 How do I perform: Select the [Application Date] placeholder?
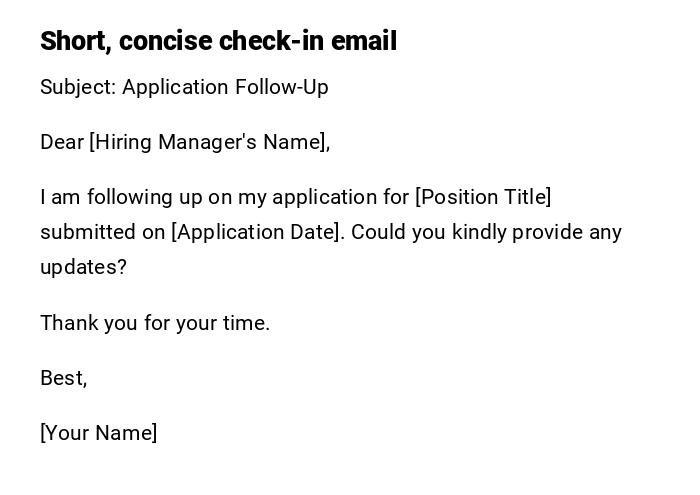pyautogui.click(x=258, y=232)
